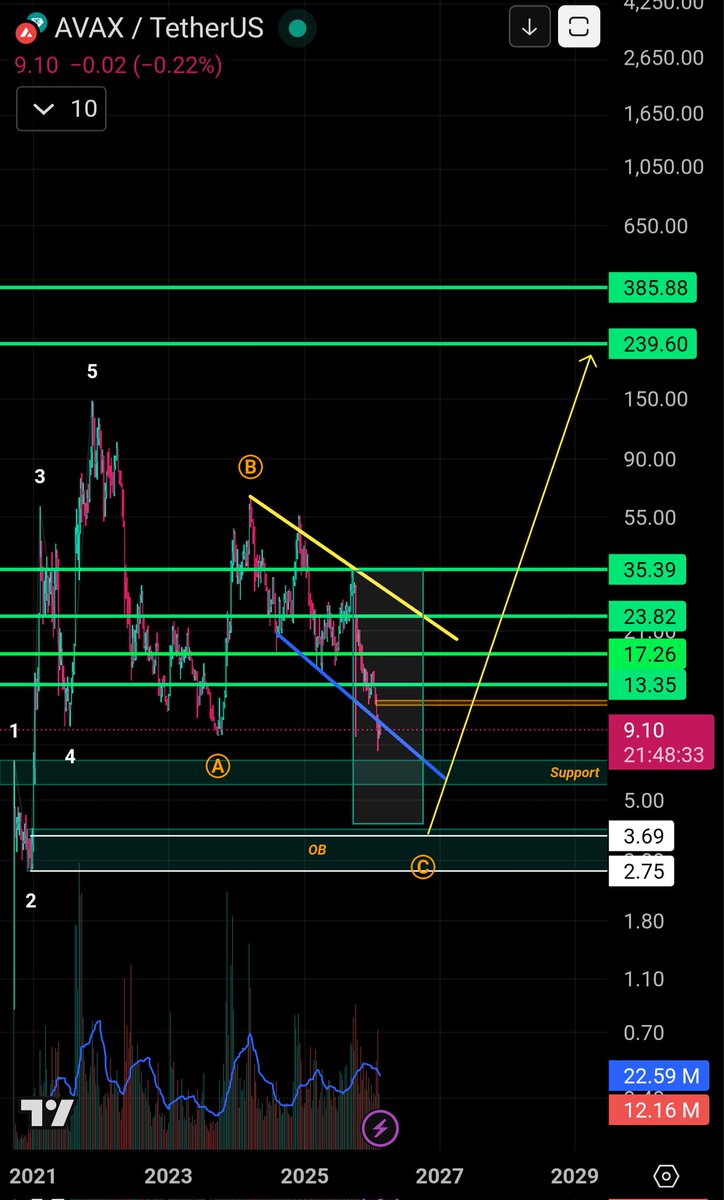724x1200 pixels.
Task: Select the OB zone text label
Action: coord(316,850)
